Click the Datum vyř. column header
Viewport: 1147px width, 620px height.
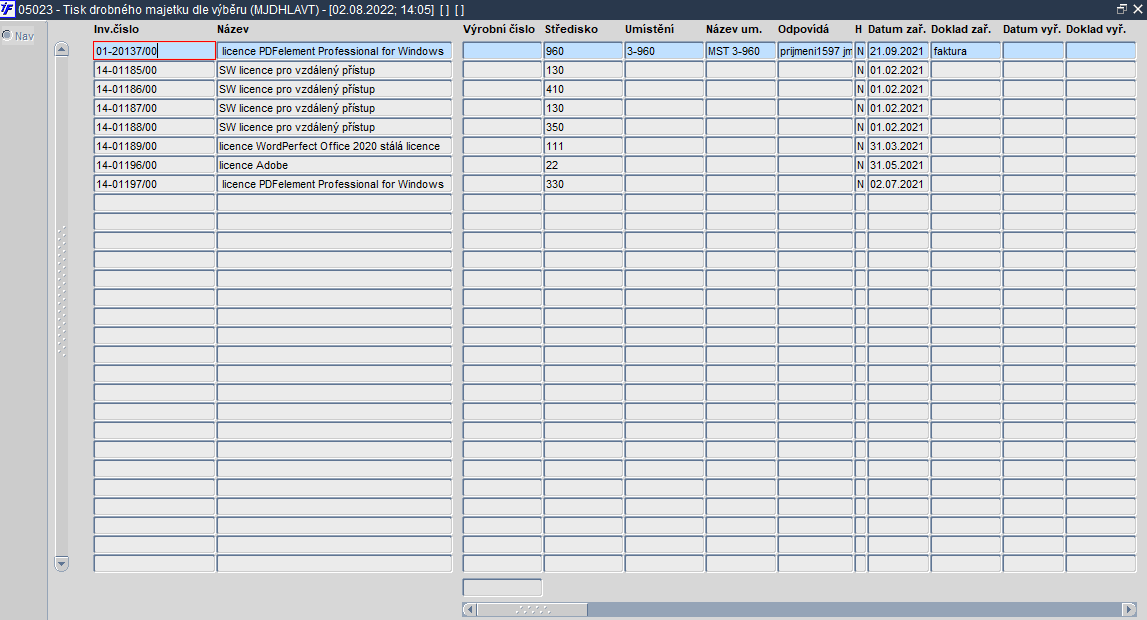pos(1032,29)
